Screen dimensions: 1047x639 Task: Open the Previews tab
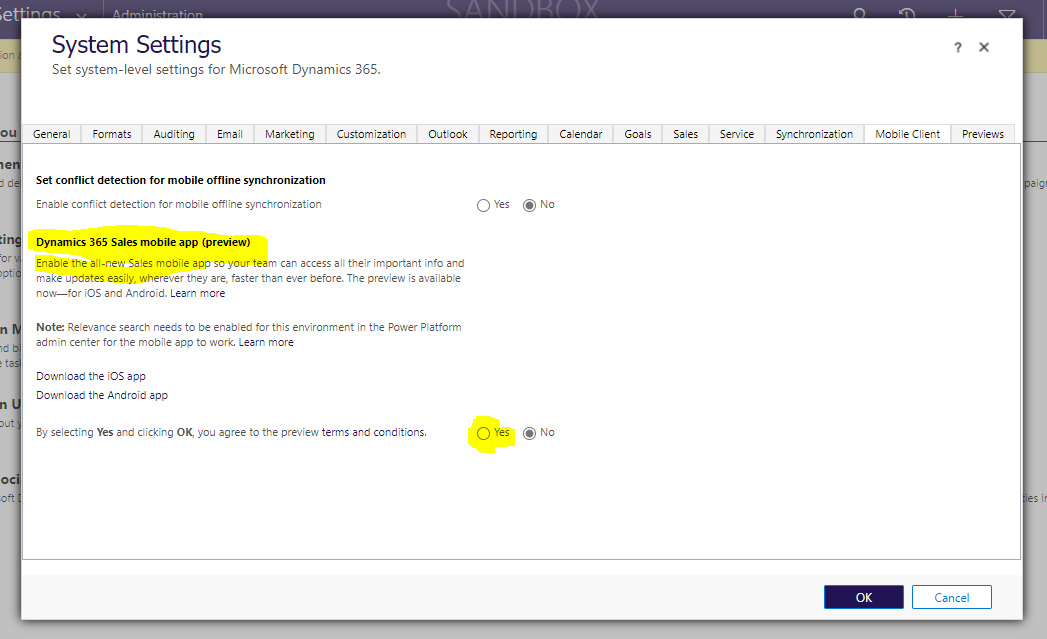coord(982,134)
